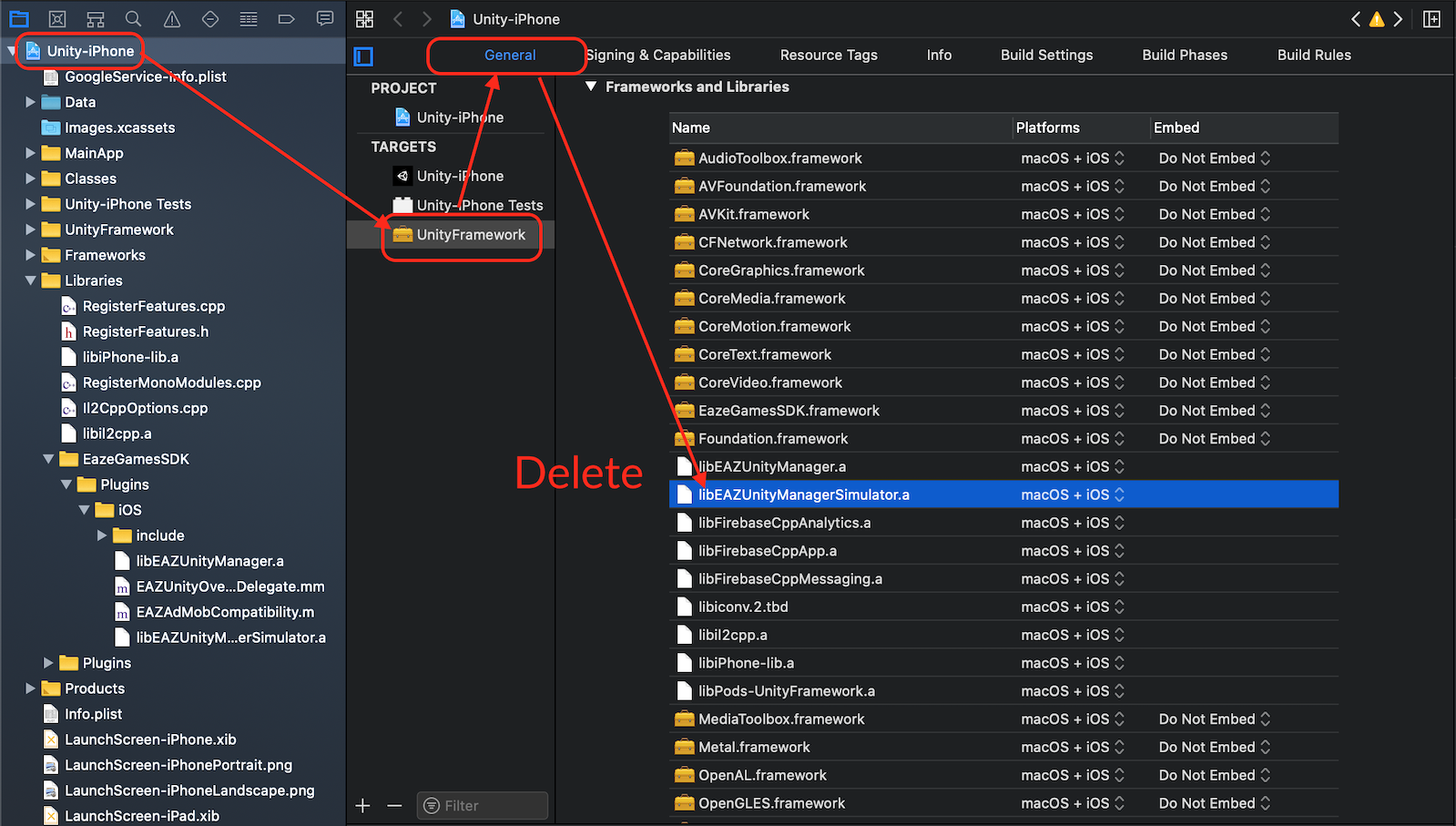Open the Breakpoint navigator icon

pyautogui.click(x=286, y=18)
